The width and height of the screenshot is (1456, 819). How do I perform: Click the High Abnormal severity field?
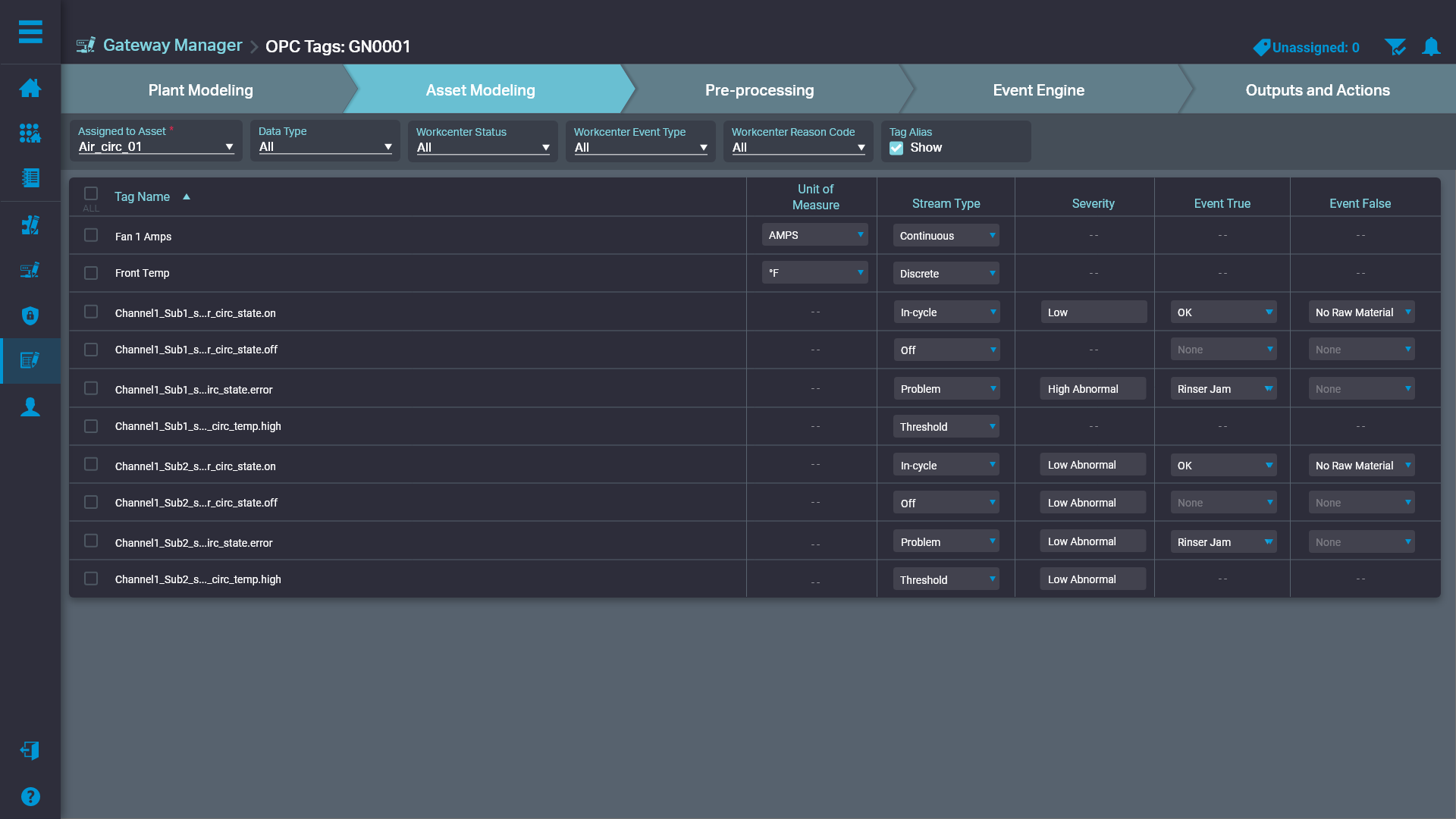[x=1092, y=389]
